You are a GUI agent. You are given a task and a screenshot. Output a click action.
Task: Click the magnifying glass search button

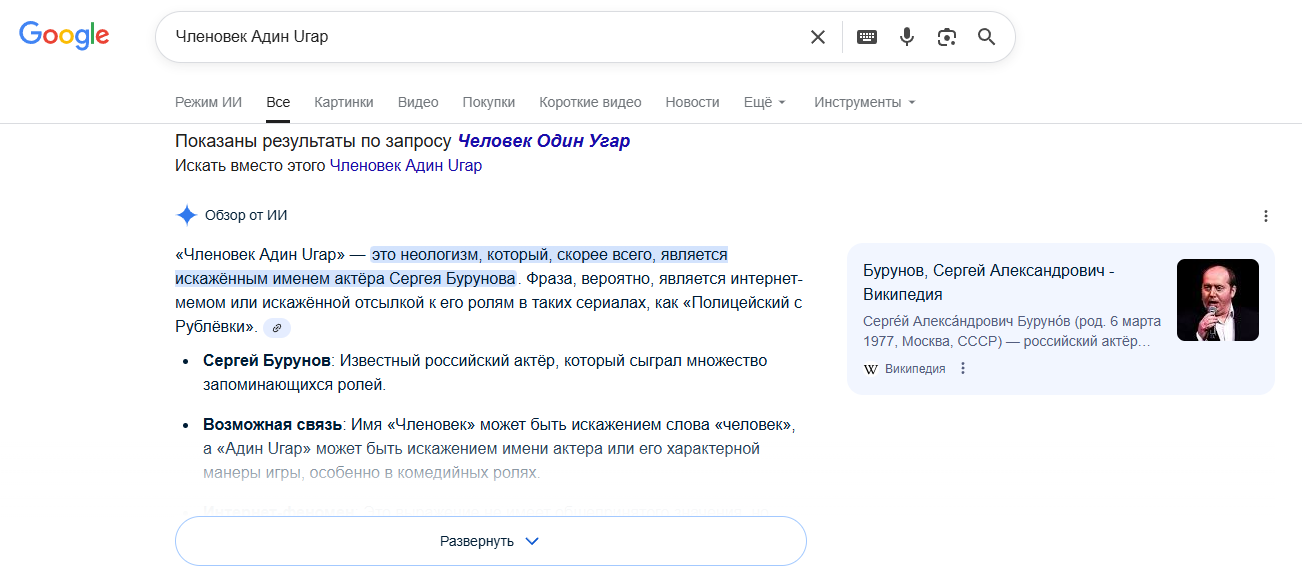click(987, 37)
